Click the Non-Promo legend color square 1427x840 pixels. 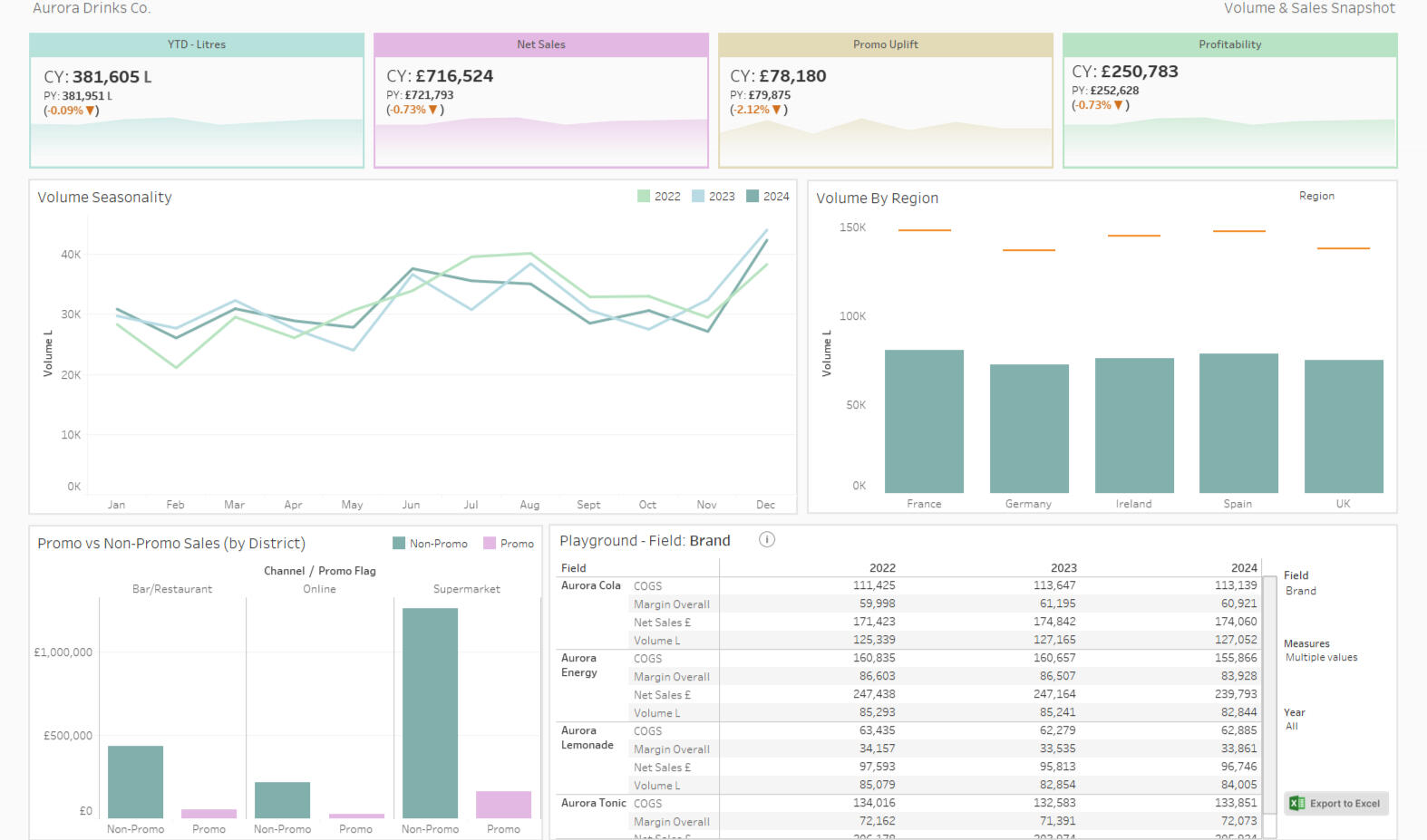(399, 544)
